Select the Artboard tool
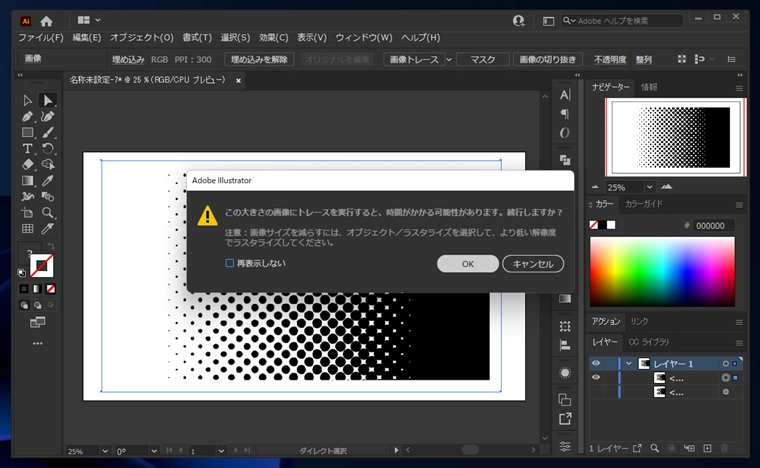Viewport: 760px width, 468px height. click(x=27, y=212)
